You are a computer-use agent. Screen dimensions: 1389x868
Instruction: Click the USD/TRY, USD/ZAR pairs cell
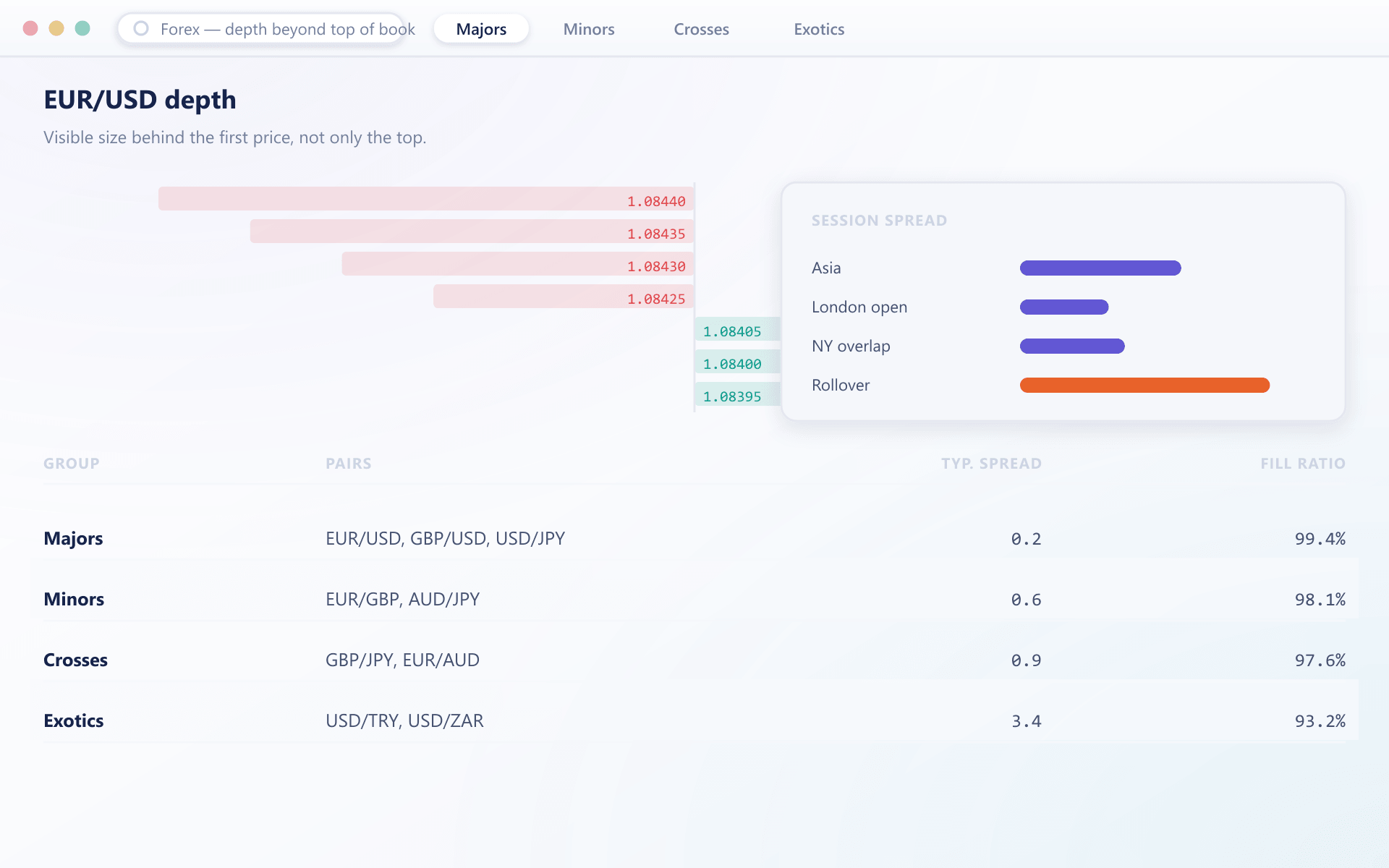(404, 721)
